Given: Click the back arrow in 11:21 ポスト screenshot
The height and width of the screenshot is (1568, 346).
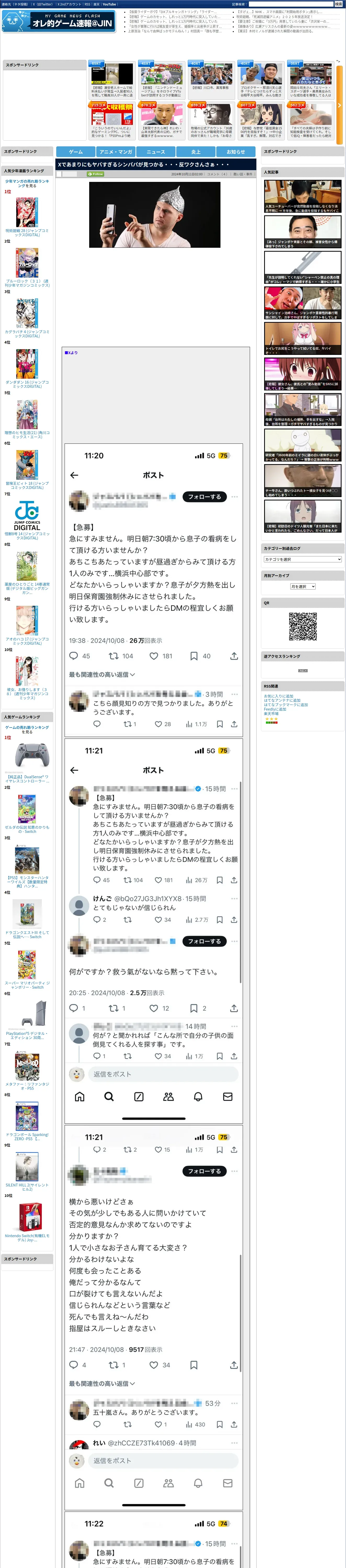Looking at the screenshot, I should click(74, 770).
